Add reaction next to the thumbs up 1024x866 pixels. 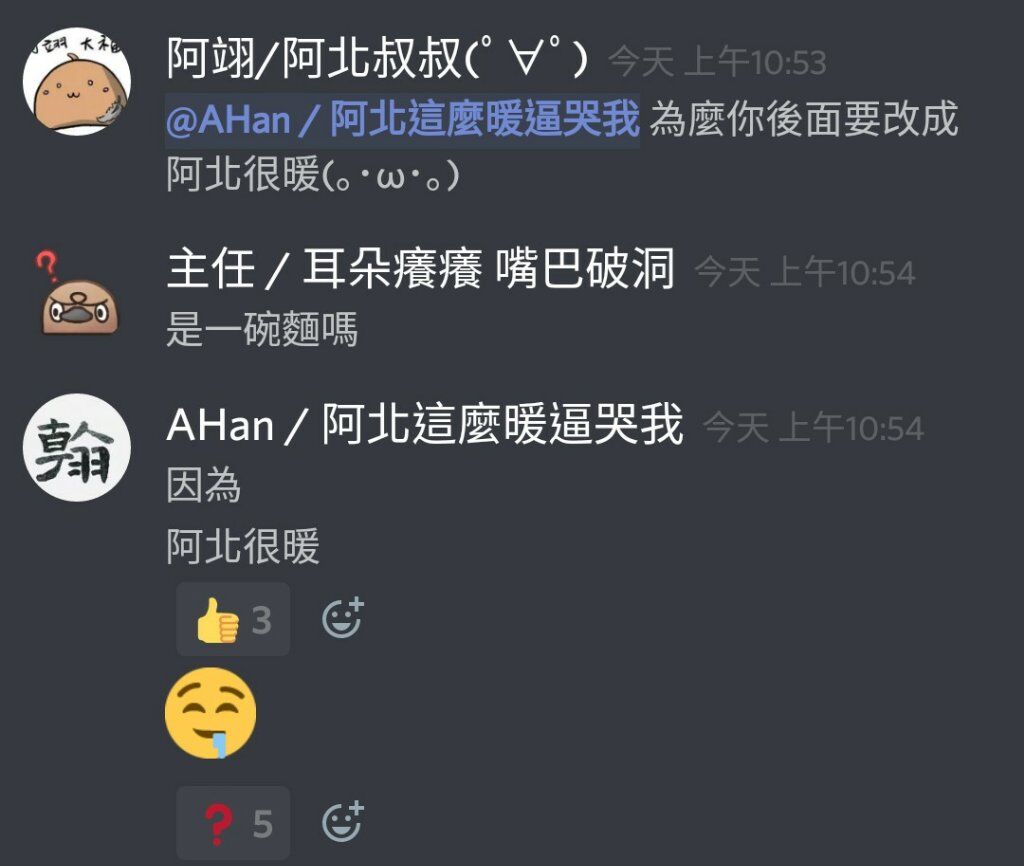tap(342, 618)
